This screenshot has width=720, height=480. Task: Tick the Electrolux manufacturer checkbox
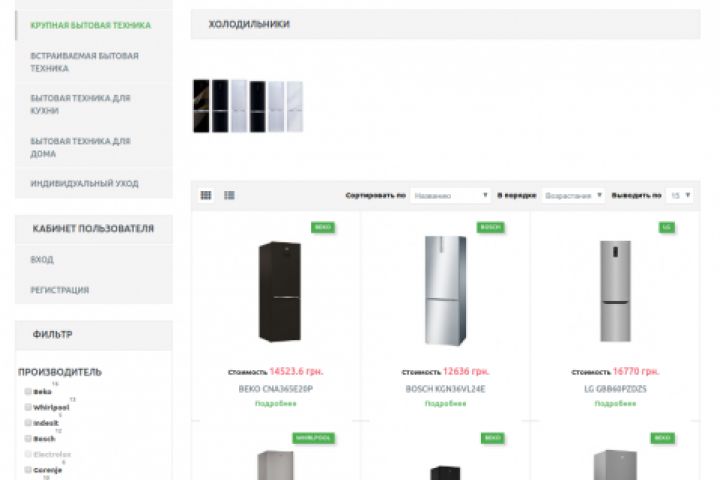[x=28, y=454]
